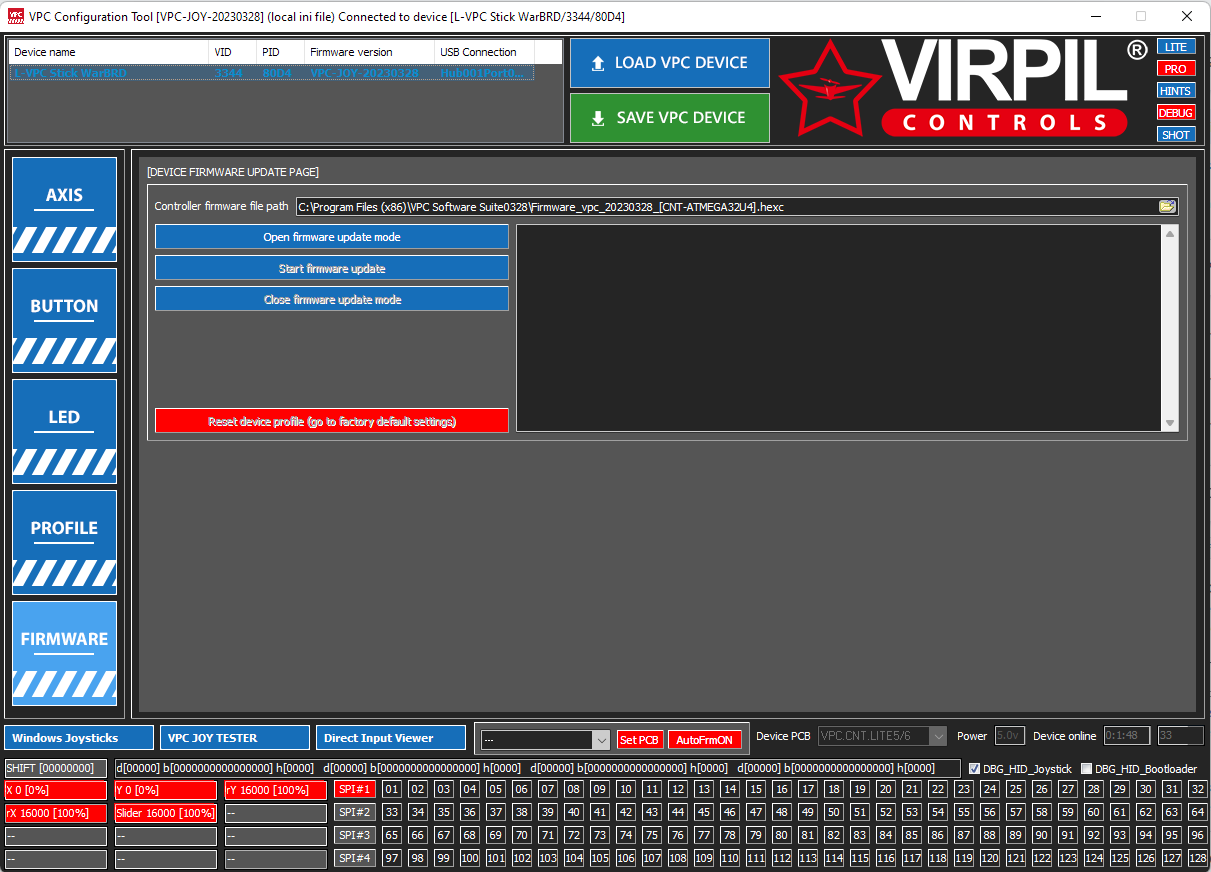Image resolution: width=1211 pixels, height=872 pixels.
Task: Select the L-VPC Stick WarBRD device row
Action: tap(271, 73)
